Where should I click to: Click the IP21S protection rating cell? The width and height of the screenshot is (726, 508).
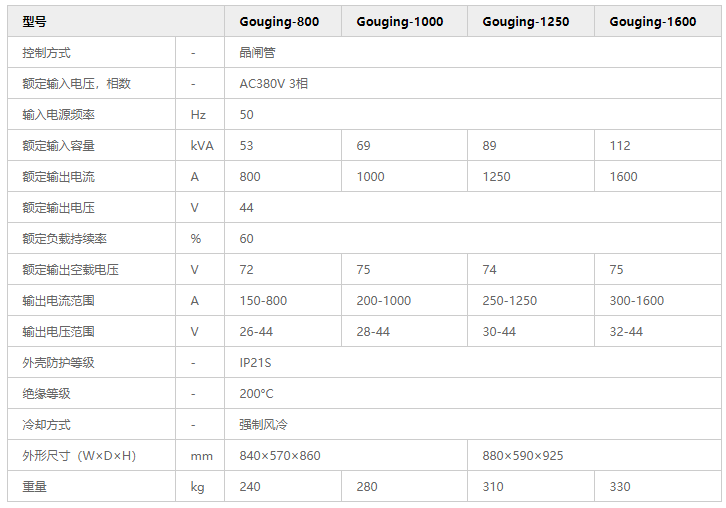255,363
